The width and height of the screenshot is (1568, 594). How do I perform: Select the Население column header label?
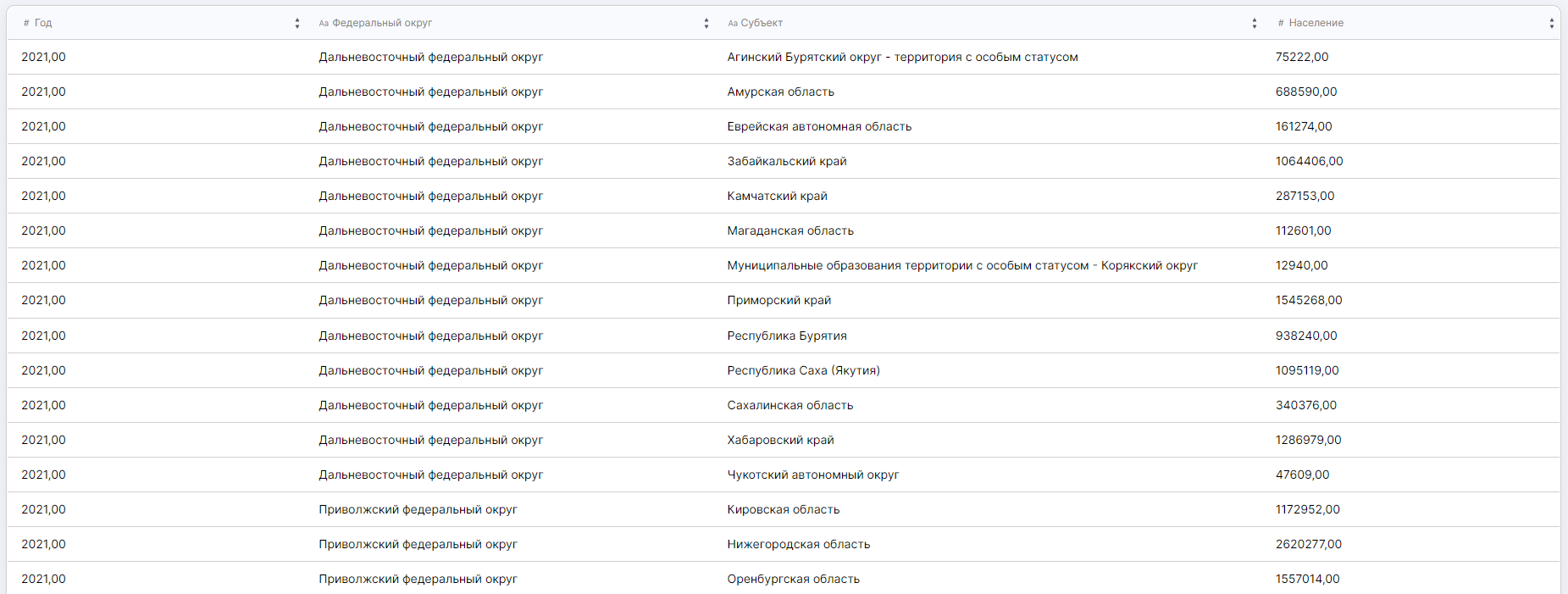tap(1316, 23)
